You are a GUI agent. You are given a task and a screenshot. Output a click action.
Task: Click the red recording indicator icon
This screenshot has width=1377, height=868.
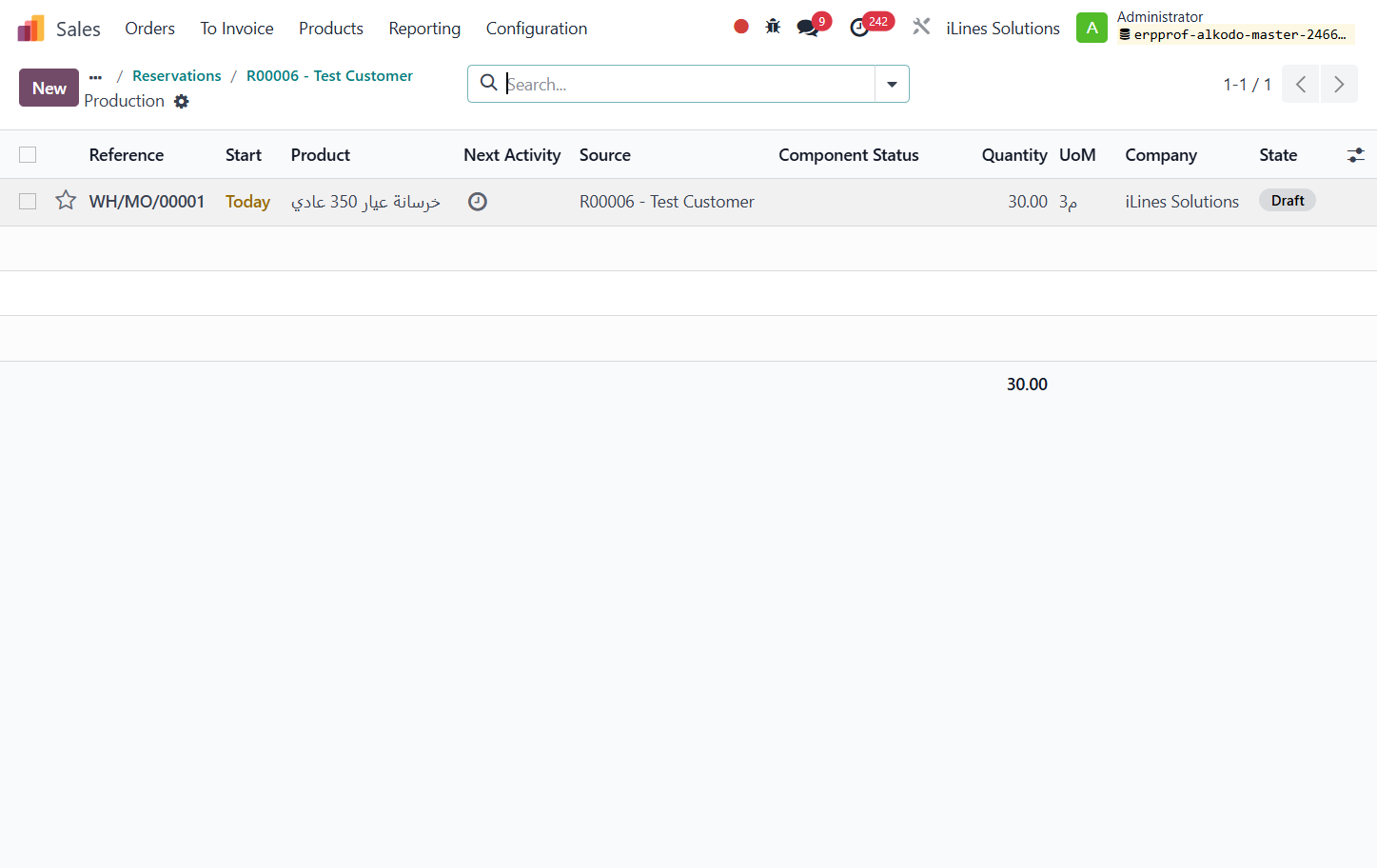741,27
